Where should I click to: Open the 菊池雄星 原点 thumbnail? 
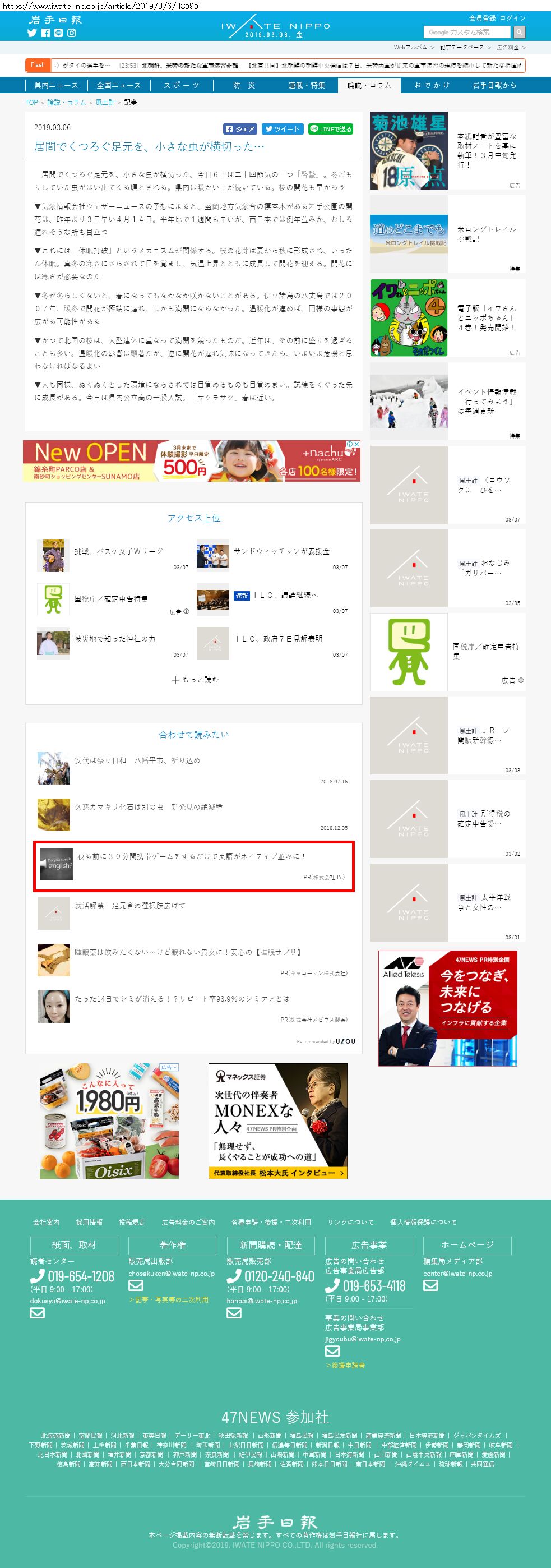pos(409,150)
